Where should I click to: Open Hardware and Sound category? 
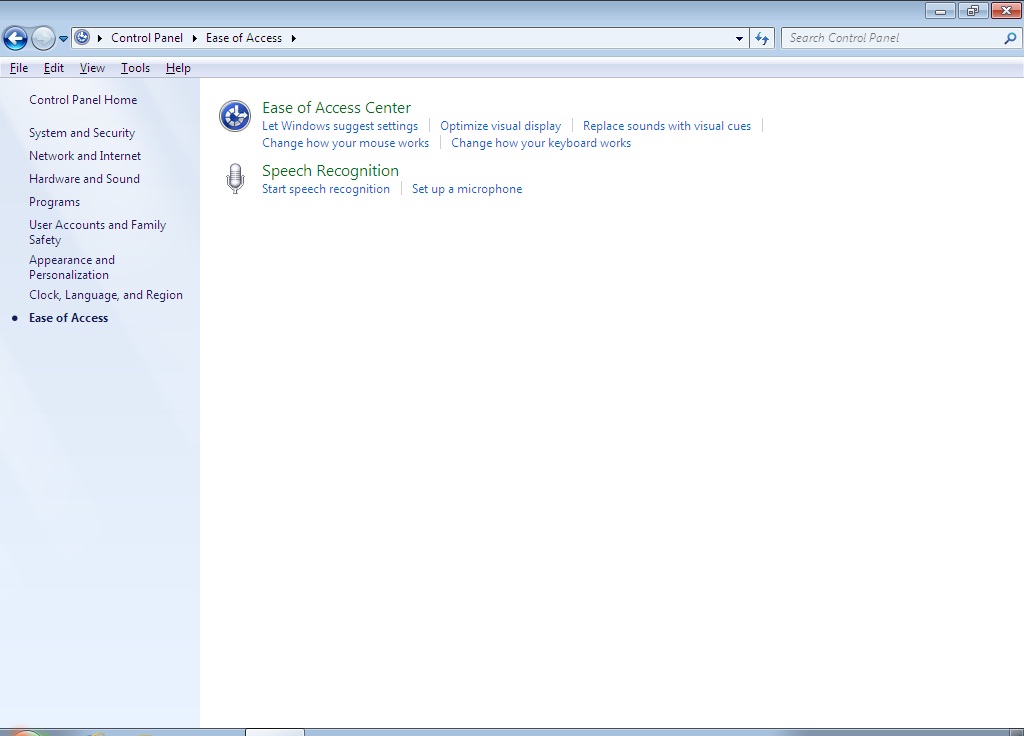coord(84,179)
